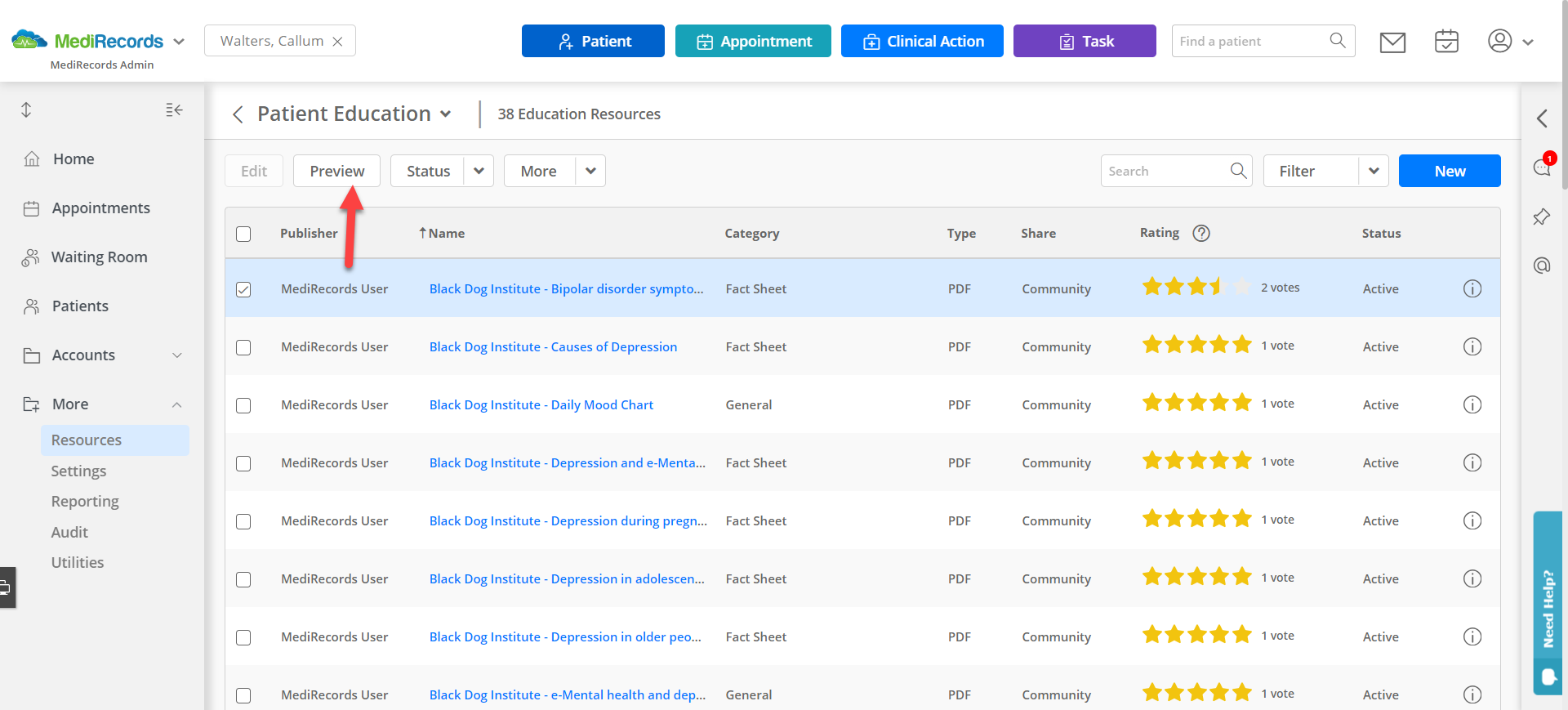Click the purple Task button
Image resolution: width=1568 pixels, height=710 pixels.
click(1085, 41)
